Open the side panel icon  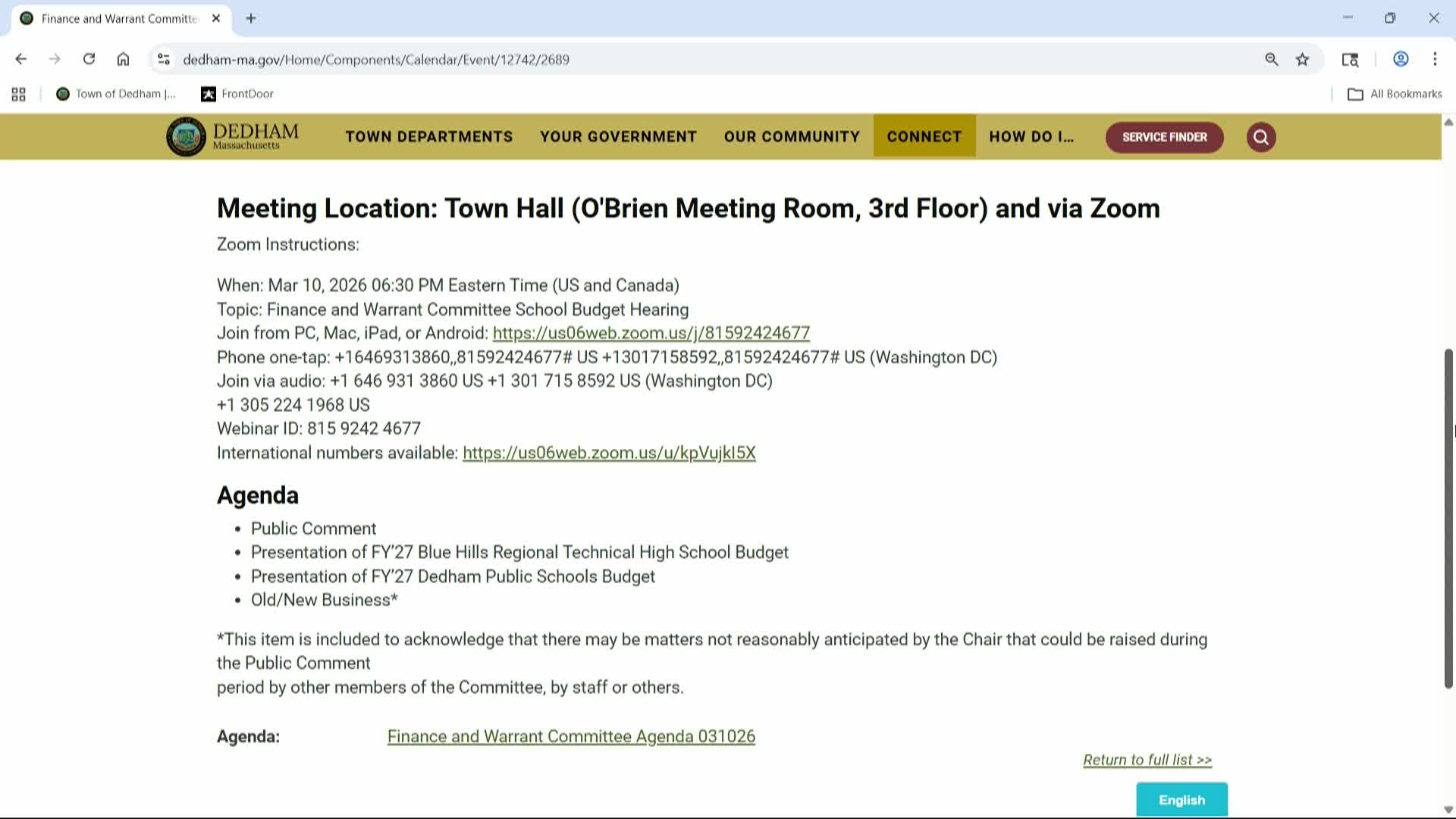1350,58
